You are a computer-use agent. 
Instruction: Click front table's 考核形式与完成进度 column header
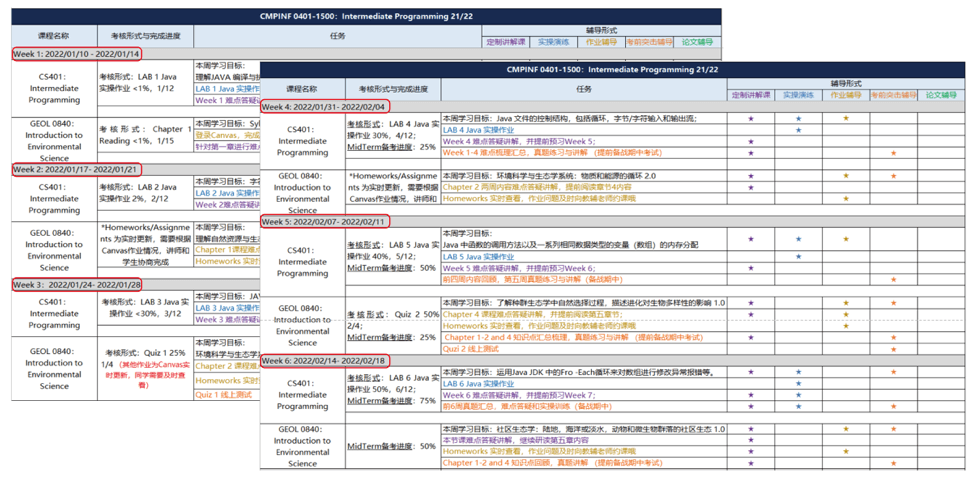tap(392, 89)
